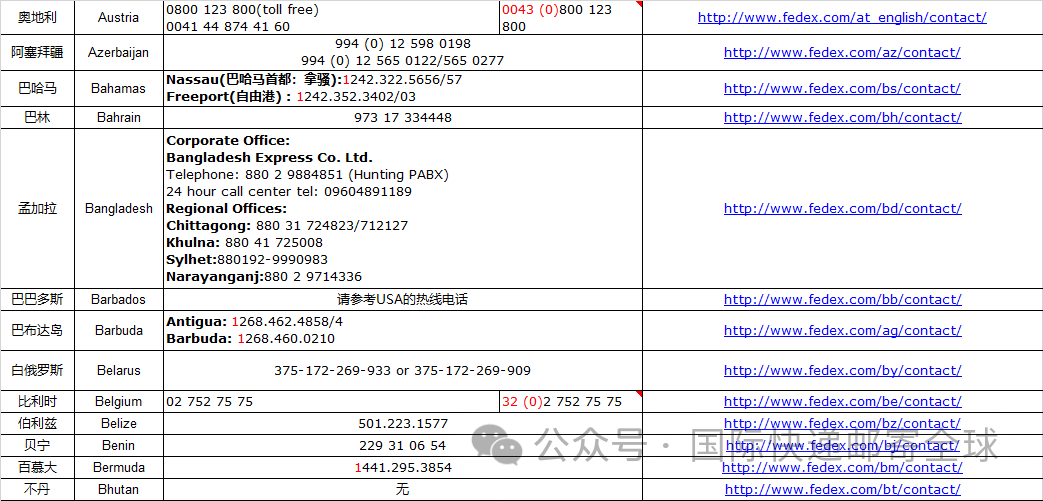Select the 贝宁 cell

pos(37,446)
